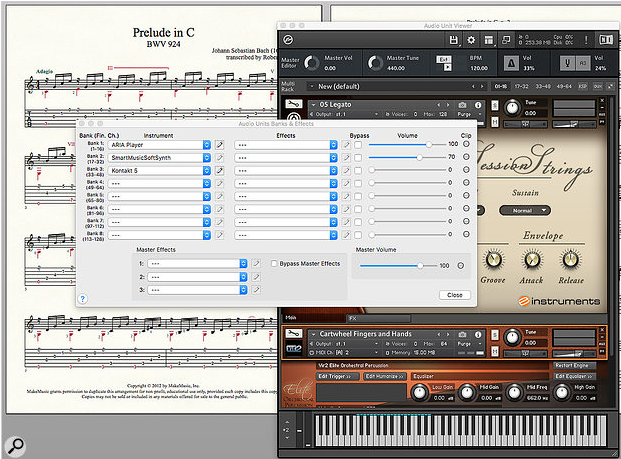The height and width of the screenshot is (459, 621).
Task: Click camera snapshot icon on 05 Legato
Action: (x=462, y=105)
